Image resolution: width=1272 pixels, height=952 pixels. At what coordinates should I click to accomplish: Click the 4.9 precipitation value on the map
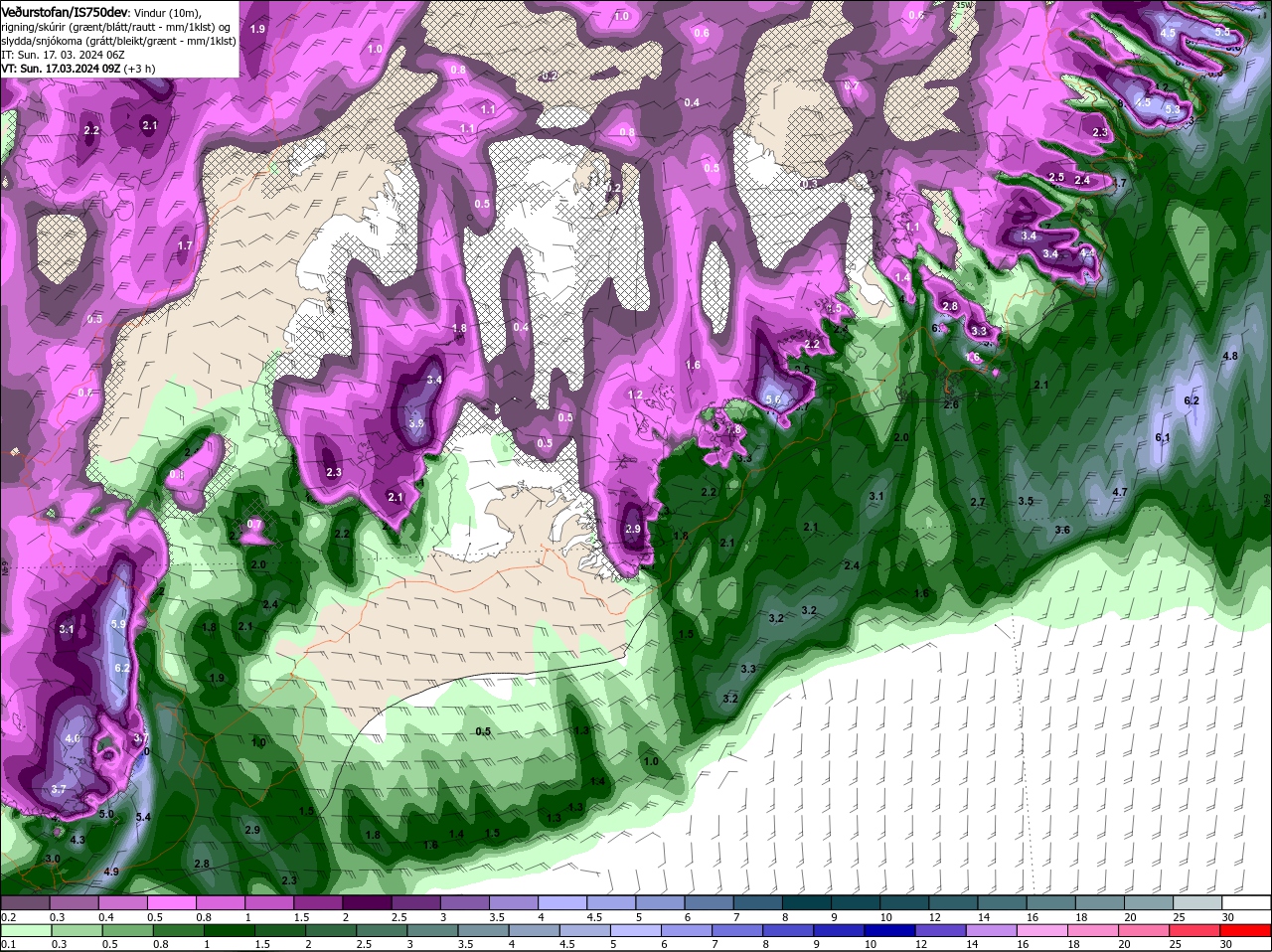(111, 872)
